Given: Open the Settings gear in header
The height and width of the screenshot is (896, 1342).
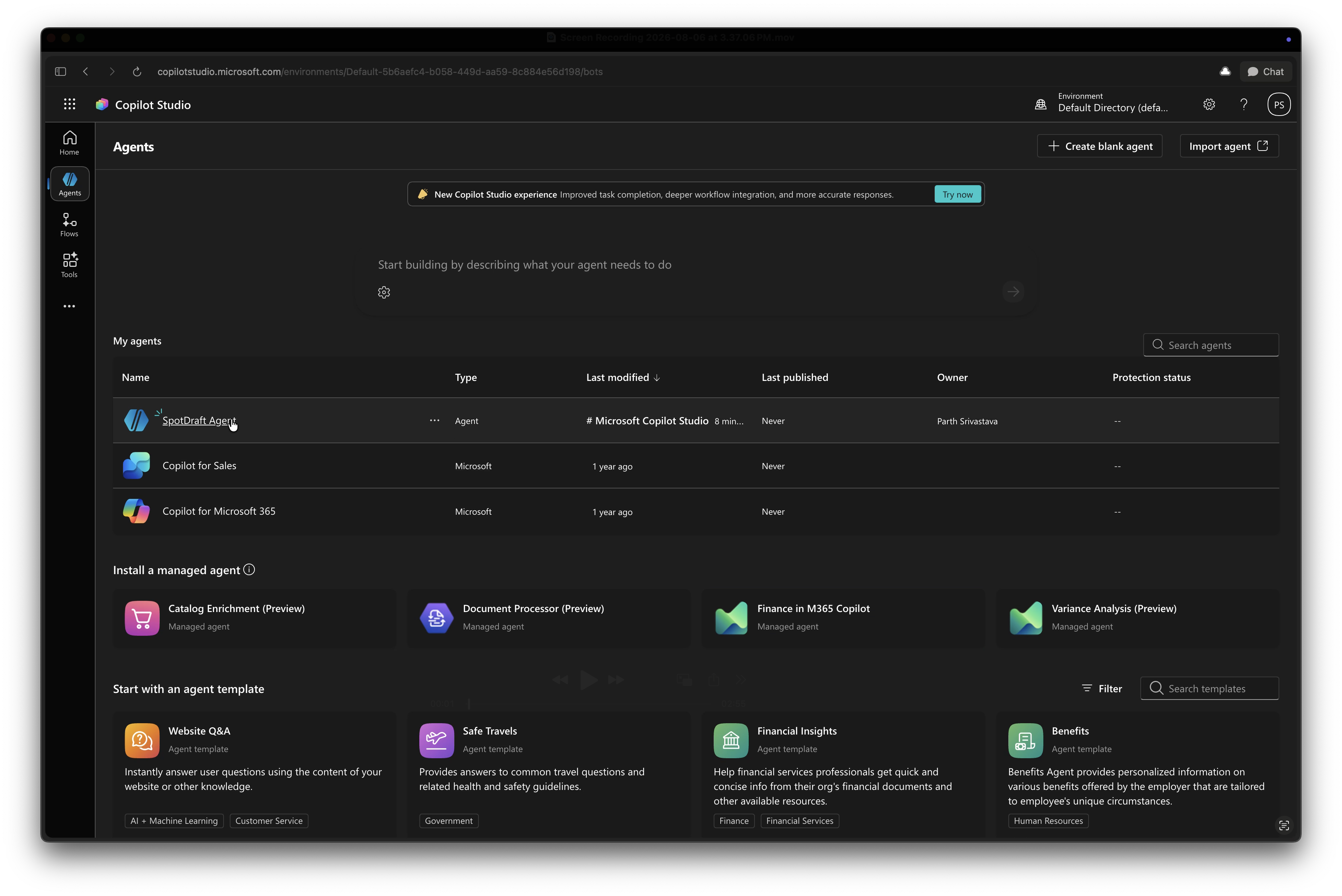Looking at the screenshot, I should [x=1209, y=105].
